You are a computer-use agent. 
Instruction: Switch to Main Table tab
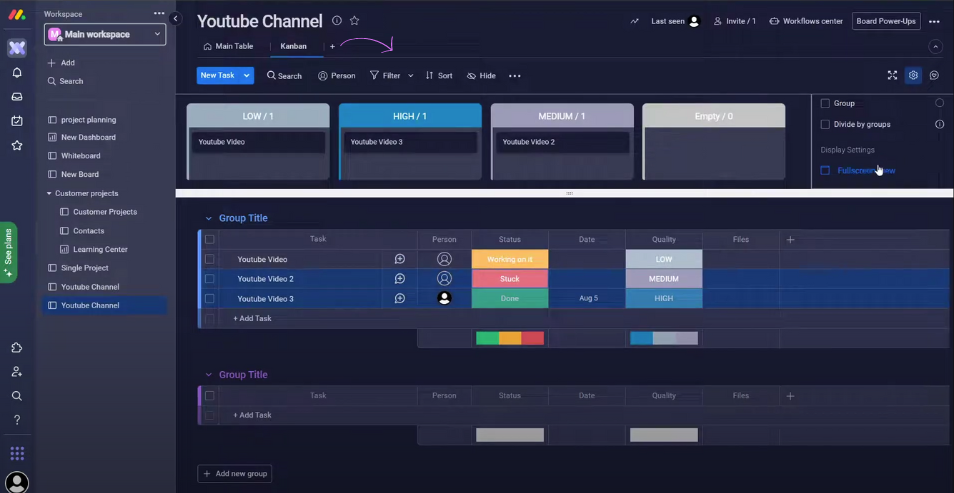coord(228,46)
